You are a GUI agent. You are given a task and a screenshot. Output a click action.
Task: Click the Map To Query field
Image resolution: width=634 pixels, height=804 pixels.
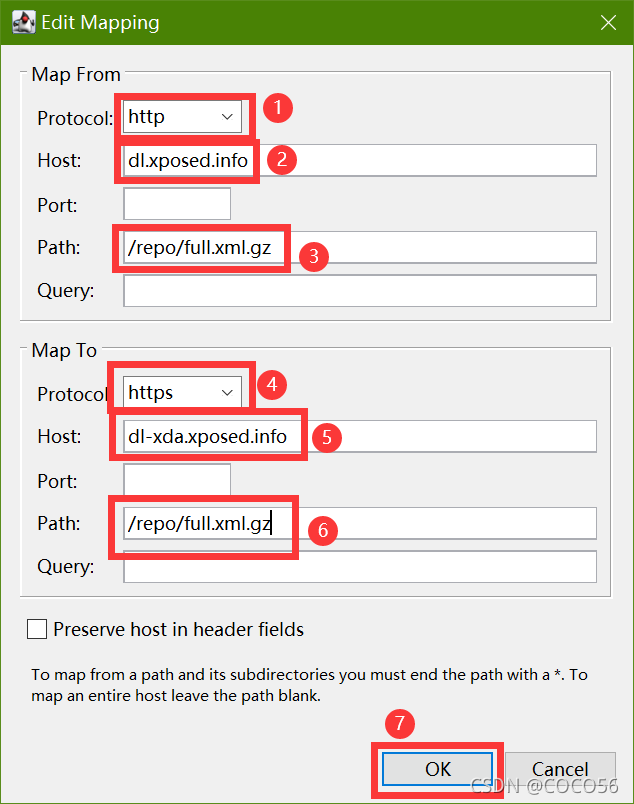360,567
